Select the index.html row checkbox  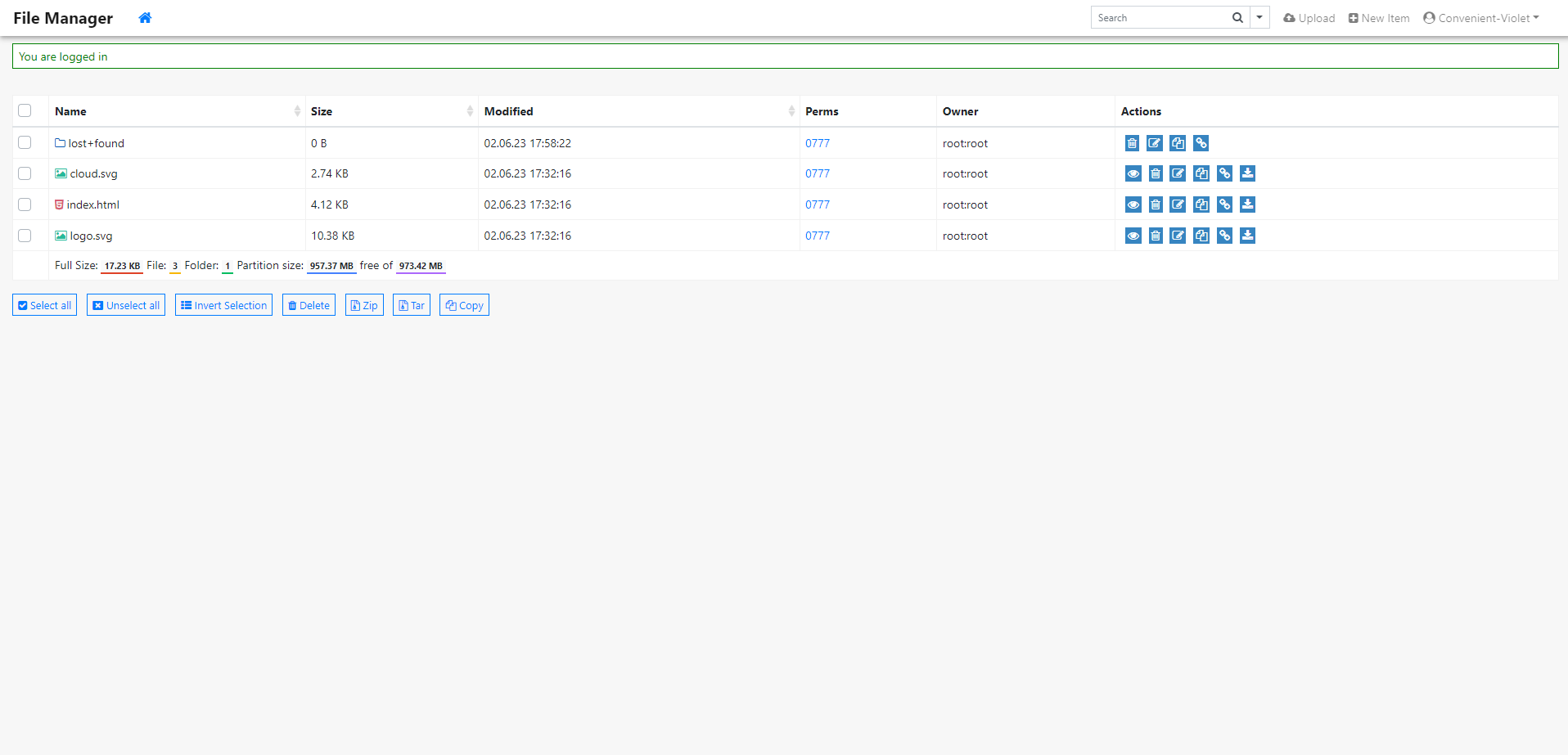25,204
